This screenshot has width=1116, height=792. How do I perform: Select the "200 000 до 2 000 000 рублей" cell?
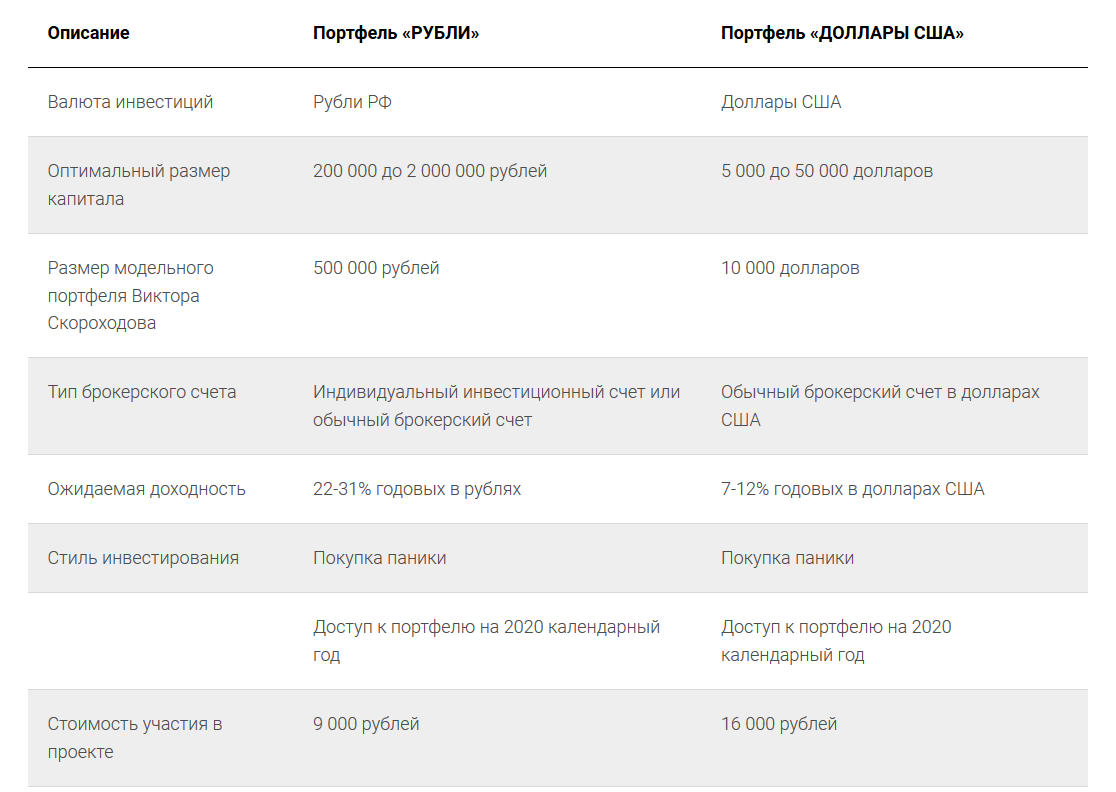click(x=430, y=171)
